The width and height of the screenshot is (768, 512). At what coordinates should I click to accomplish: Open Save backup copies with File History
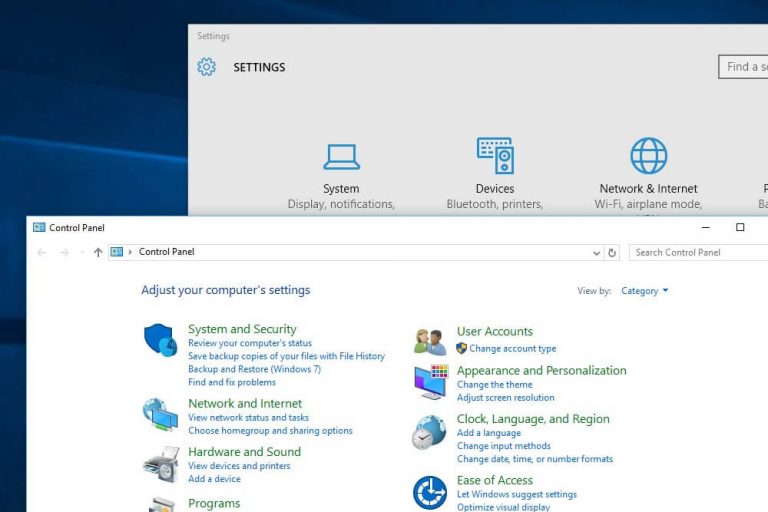pos(287,356)
